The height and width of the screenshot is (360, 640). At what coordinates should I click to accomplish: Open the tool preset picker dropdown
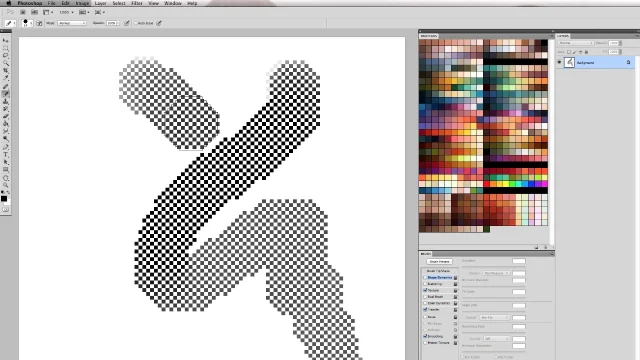click(x=10, y=23)
